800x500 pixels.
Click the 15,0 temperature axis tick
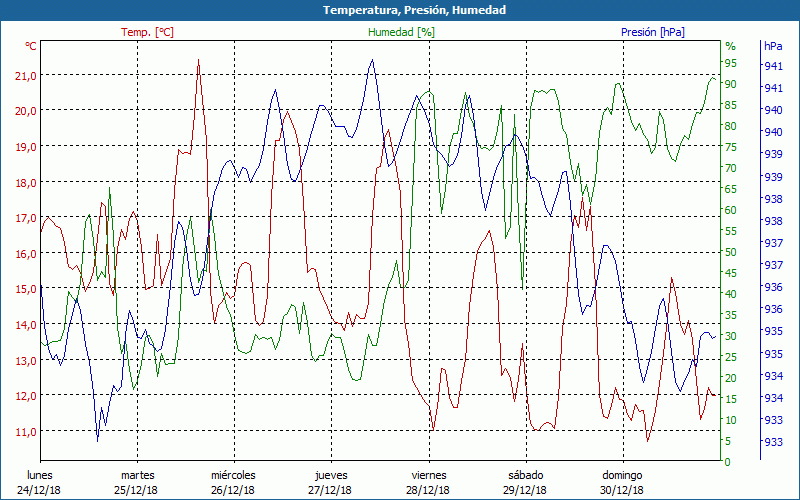(27, 289)
